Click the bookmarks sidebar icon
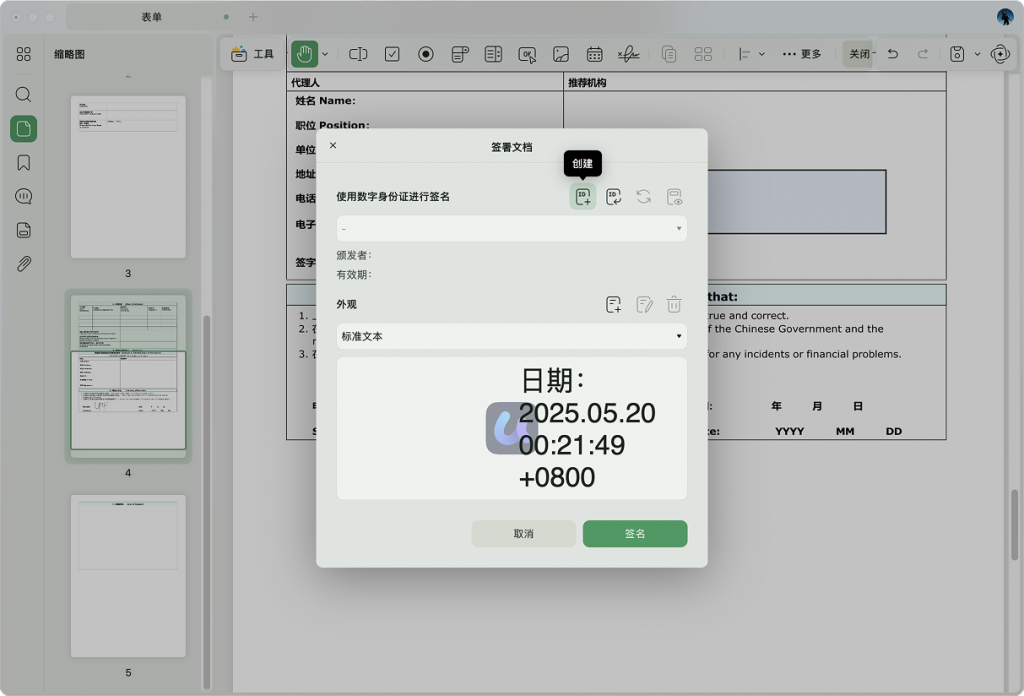 pos(24,163)
